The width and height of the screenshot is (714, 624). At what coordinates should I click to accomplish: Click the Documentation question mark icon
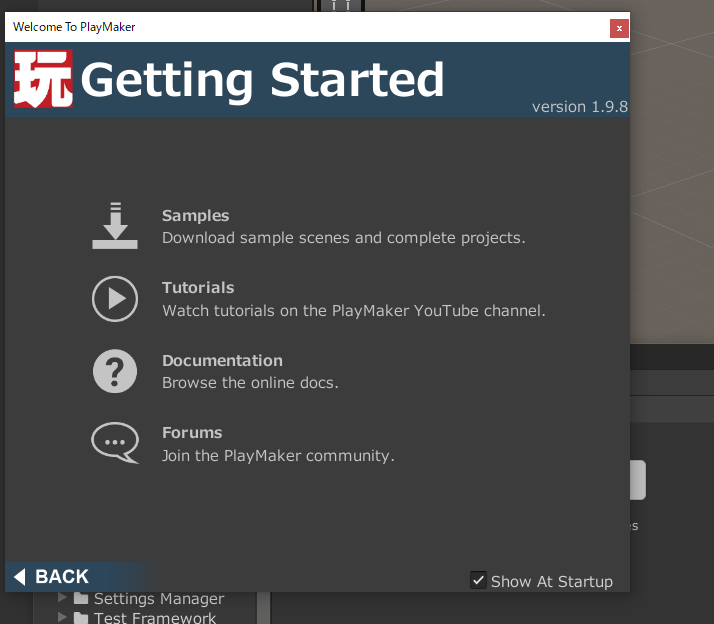click(115, 371)
